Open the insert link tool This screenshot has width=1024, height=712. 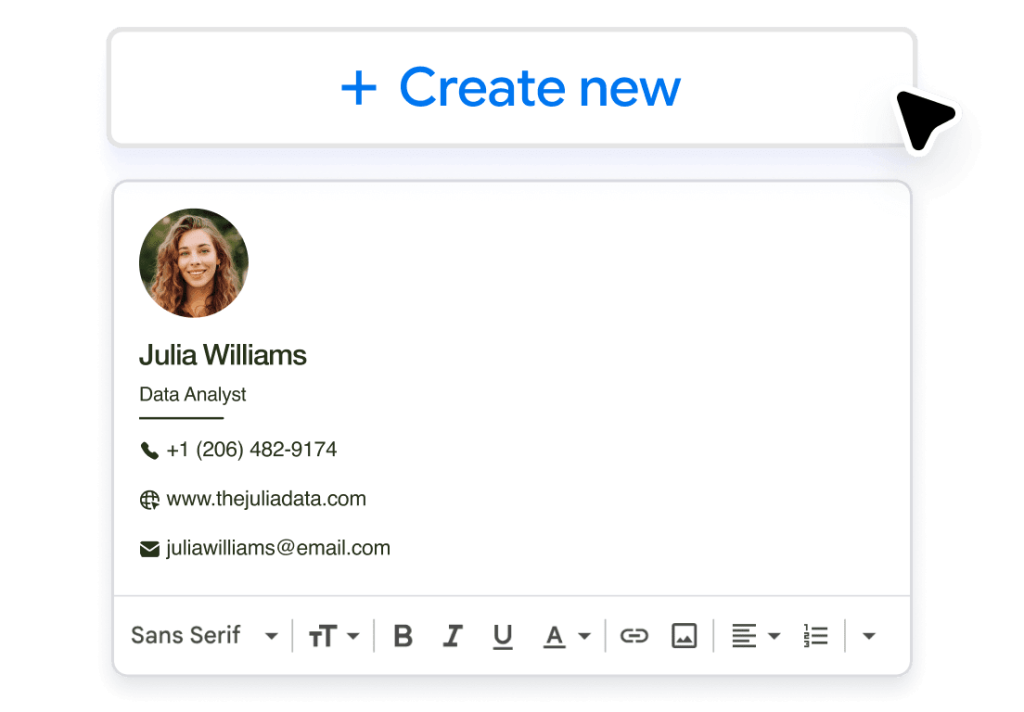coord(634,635)
